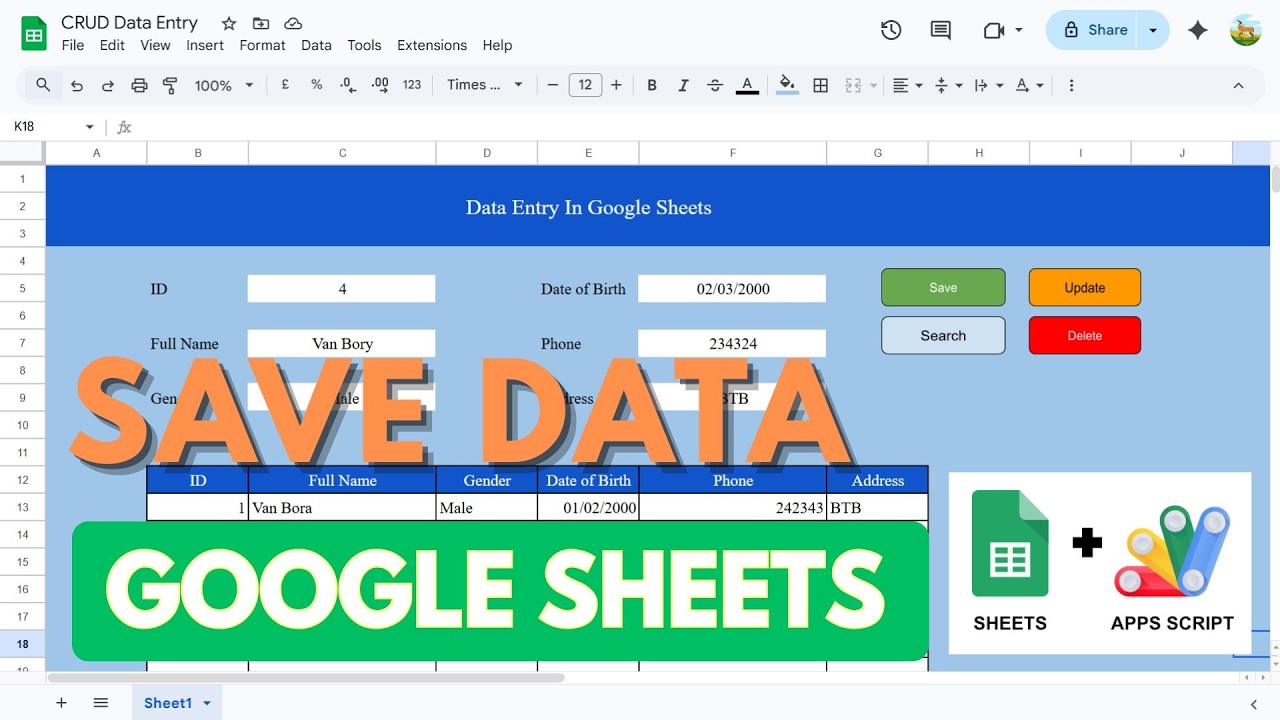The height and width of the screenshot is (720, 1280).
Task: Open the more toolbar options icon
Action: [x=1071, y=86]
